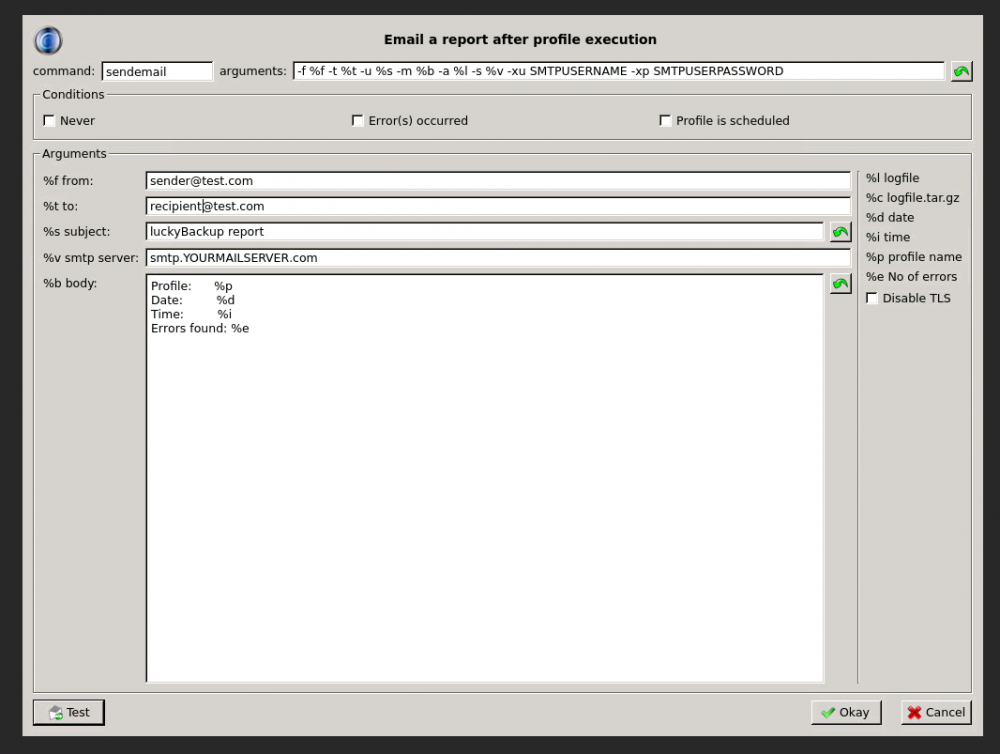Screen dimensions: 1000x754
Task: Click the %c logfile.tar.gz hint text
Action: tap(912, 198)
